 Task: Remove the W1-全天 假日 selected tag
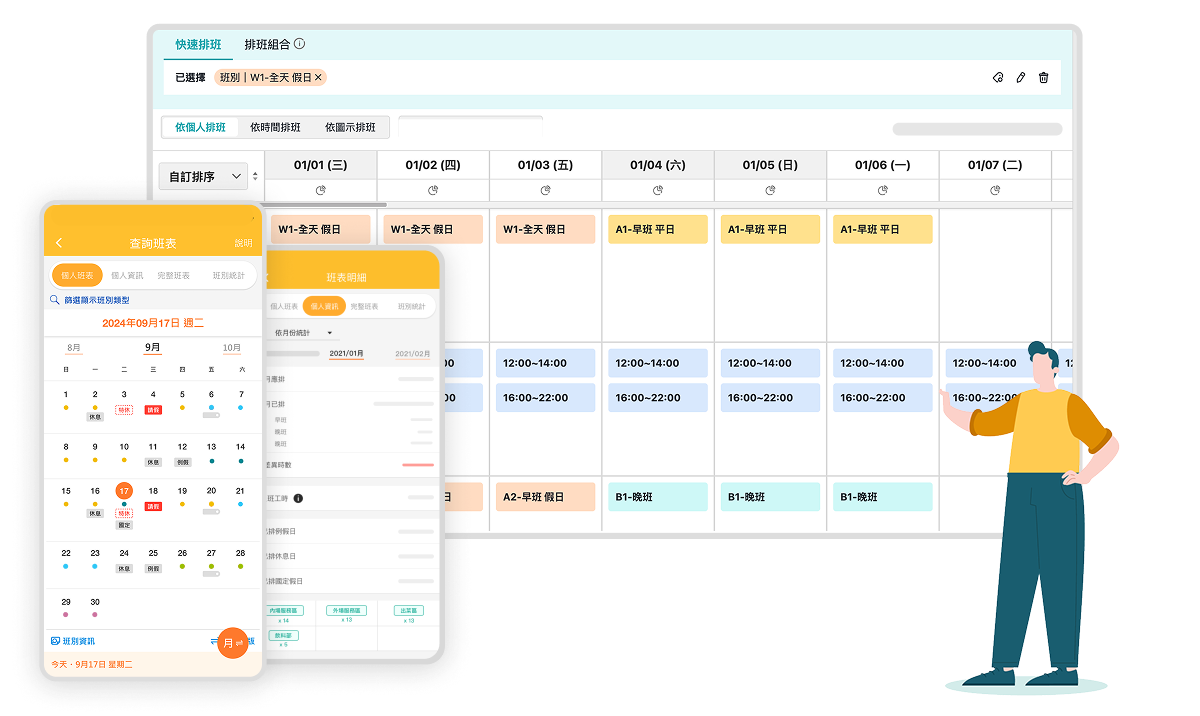(x=318, y=77)
